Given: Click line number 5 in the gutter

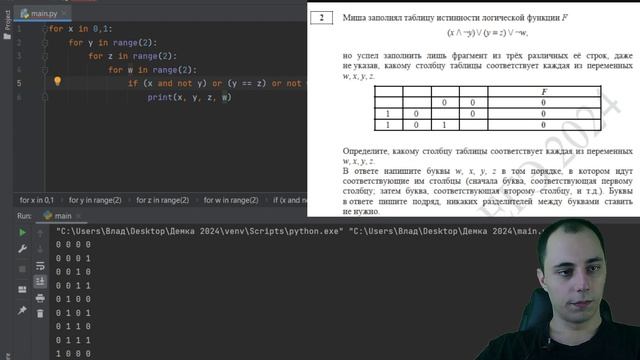Looking at the screenshot, I should [x=19, y=83].
